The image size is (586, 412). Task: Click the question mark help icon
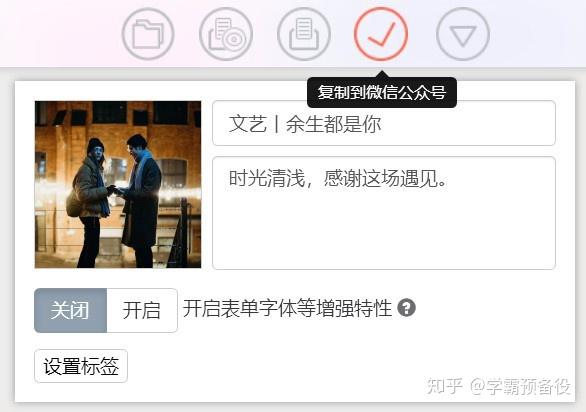click(406, 308)
